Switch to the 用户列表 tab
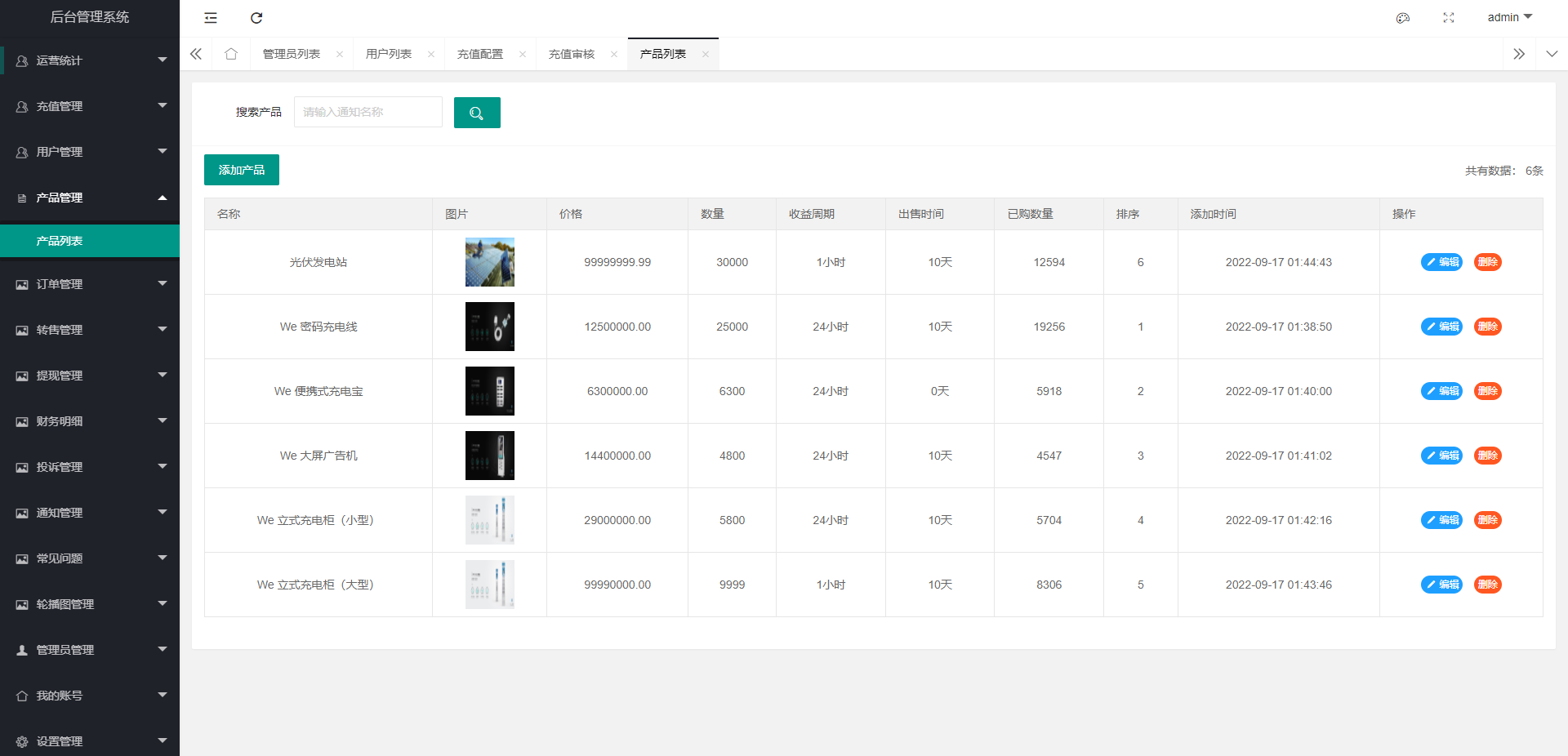This screenshot has width=1568, height=756. click(389, 54)
